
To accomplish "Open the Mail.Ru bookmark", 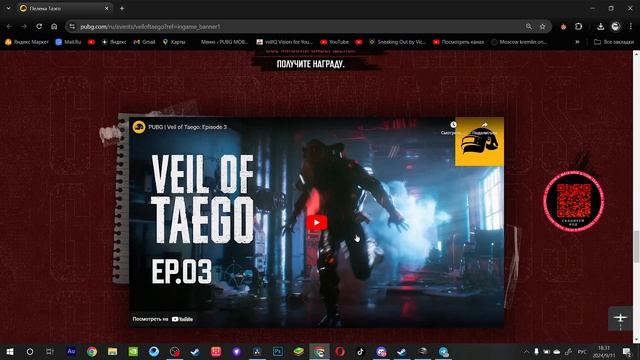I will [x=68, y=42].
